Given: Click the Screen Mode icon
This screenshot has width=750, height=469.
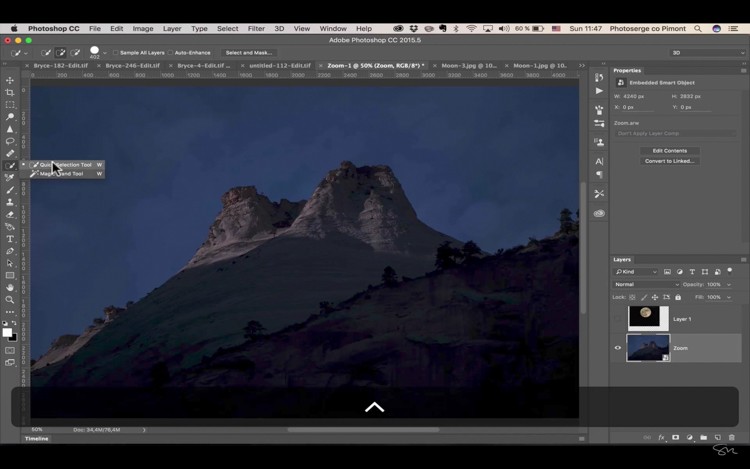Looking at the screenshot, I should [x=10, y=362].
